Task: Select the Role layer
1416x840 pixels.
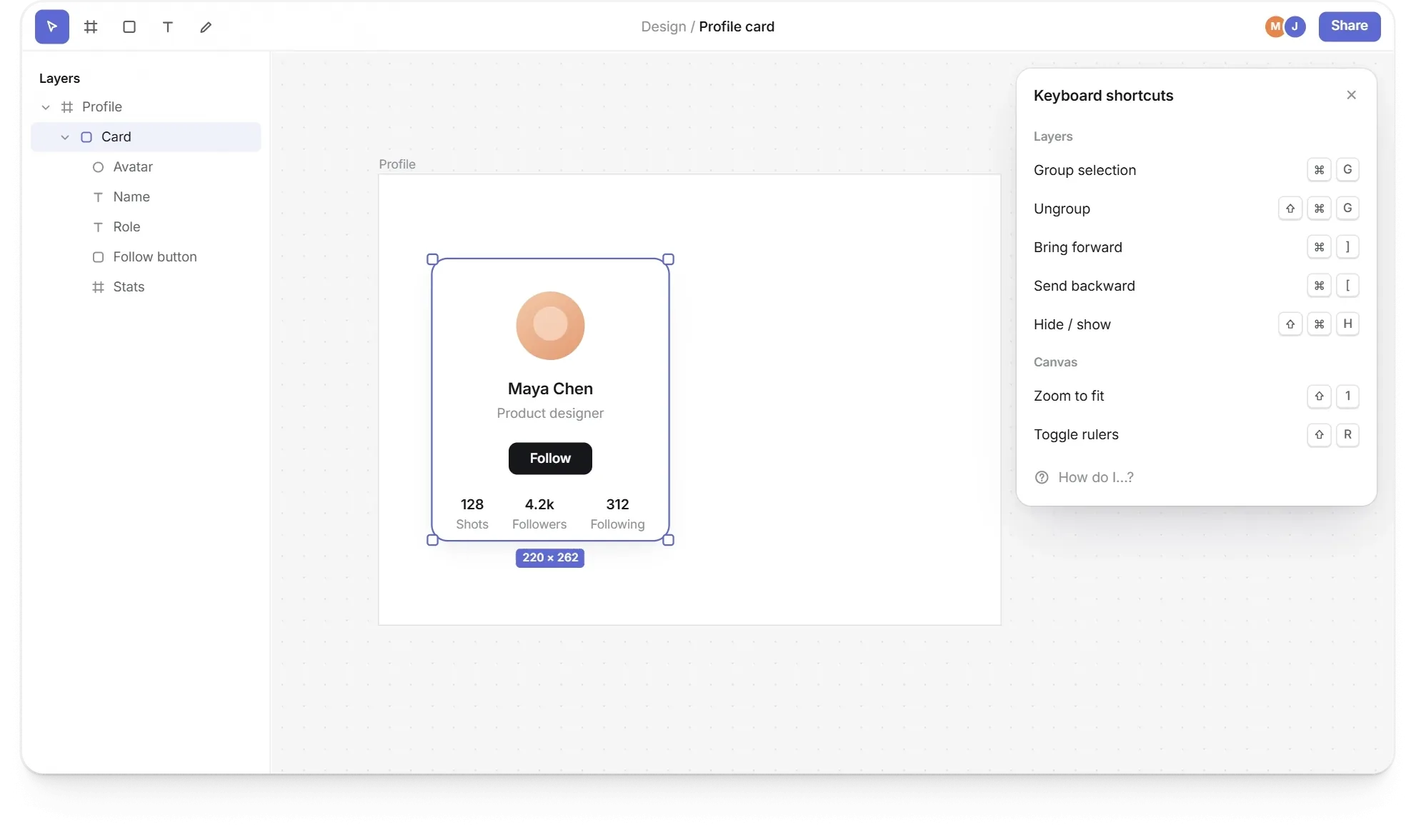Action: tap(146, 227)
